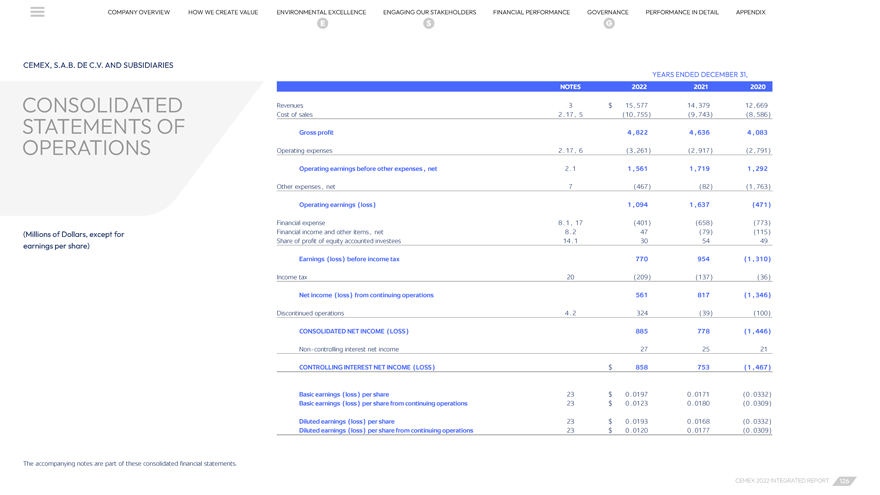
Task: Select Operating earnings (loss) line label
Action: coord(337,205)
